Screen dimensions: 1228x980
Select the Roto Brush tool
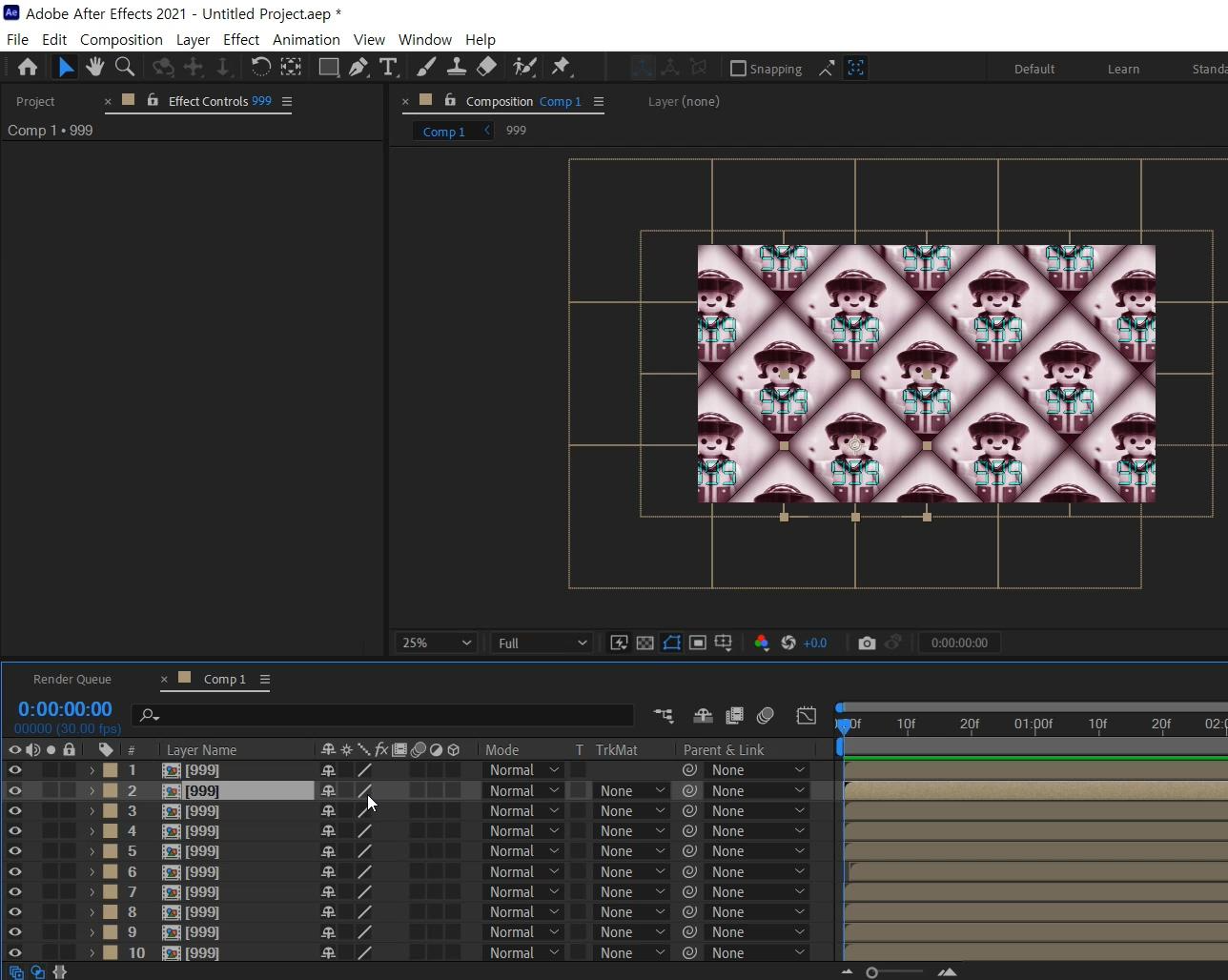[x=524, y=67]
